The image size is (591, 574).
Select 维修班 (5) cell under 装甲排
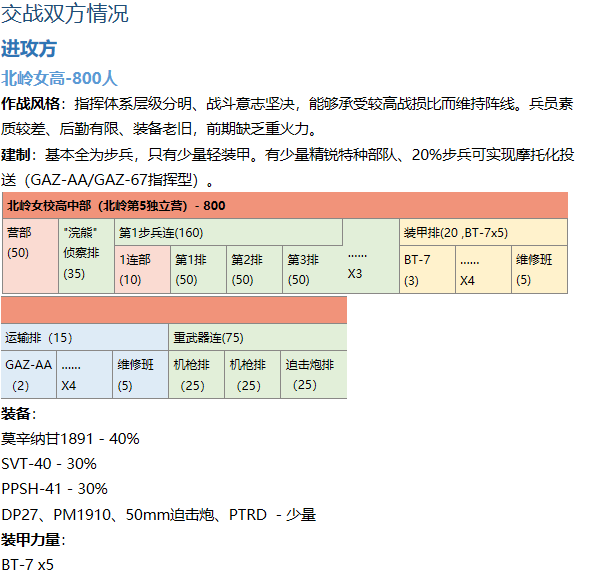539,269
